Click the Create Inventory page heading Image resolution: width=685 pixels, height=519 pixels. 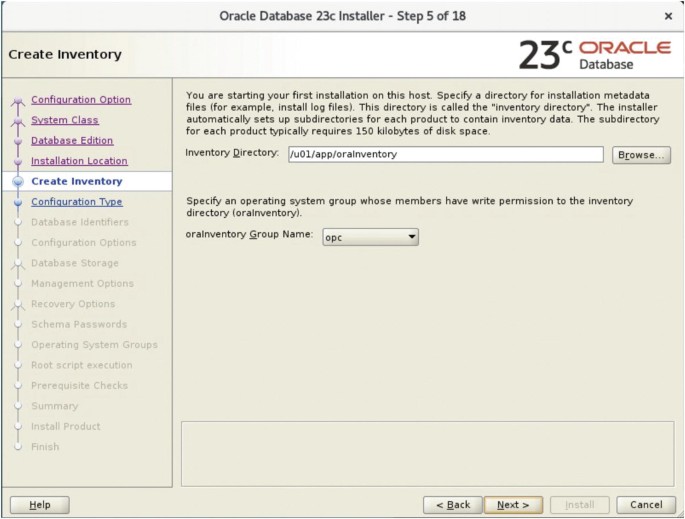tap(65, 55)
